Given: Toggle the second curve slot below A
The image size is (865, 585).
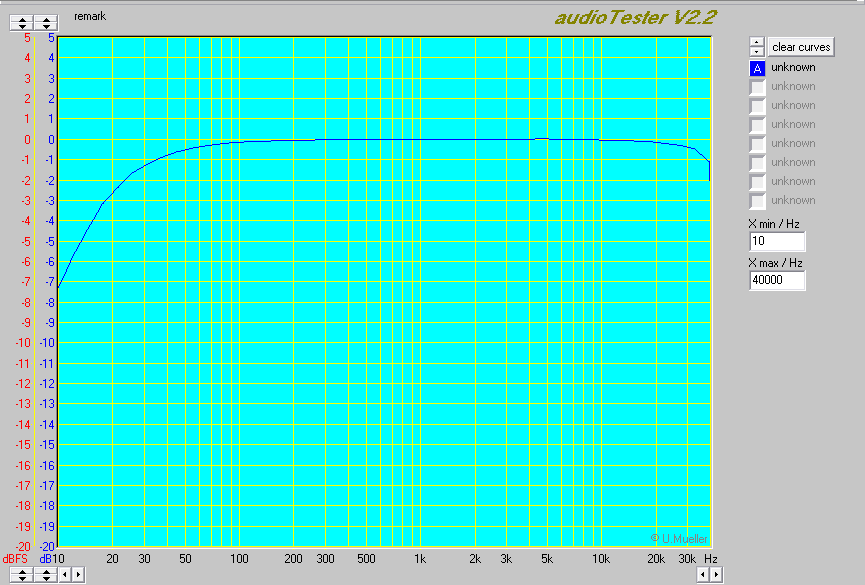Looking at the screenshot, I should [757, 106].
